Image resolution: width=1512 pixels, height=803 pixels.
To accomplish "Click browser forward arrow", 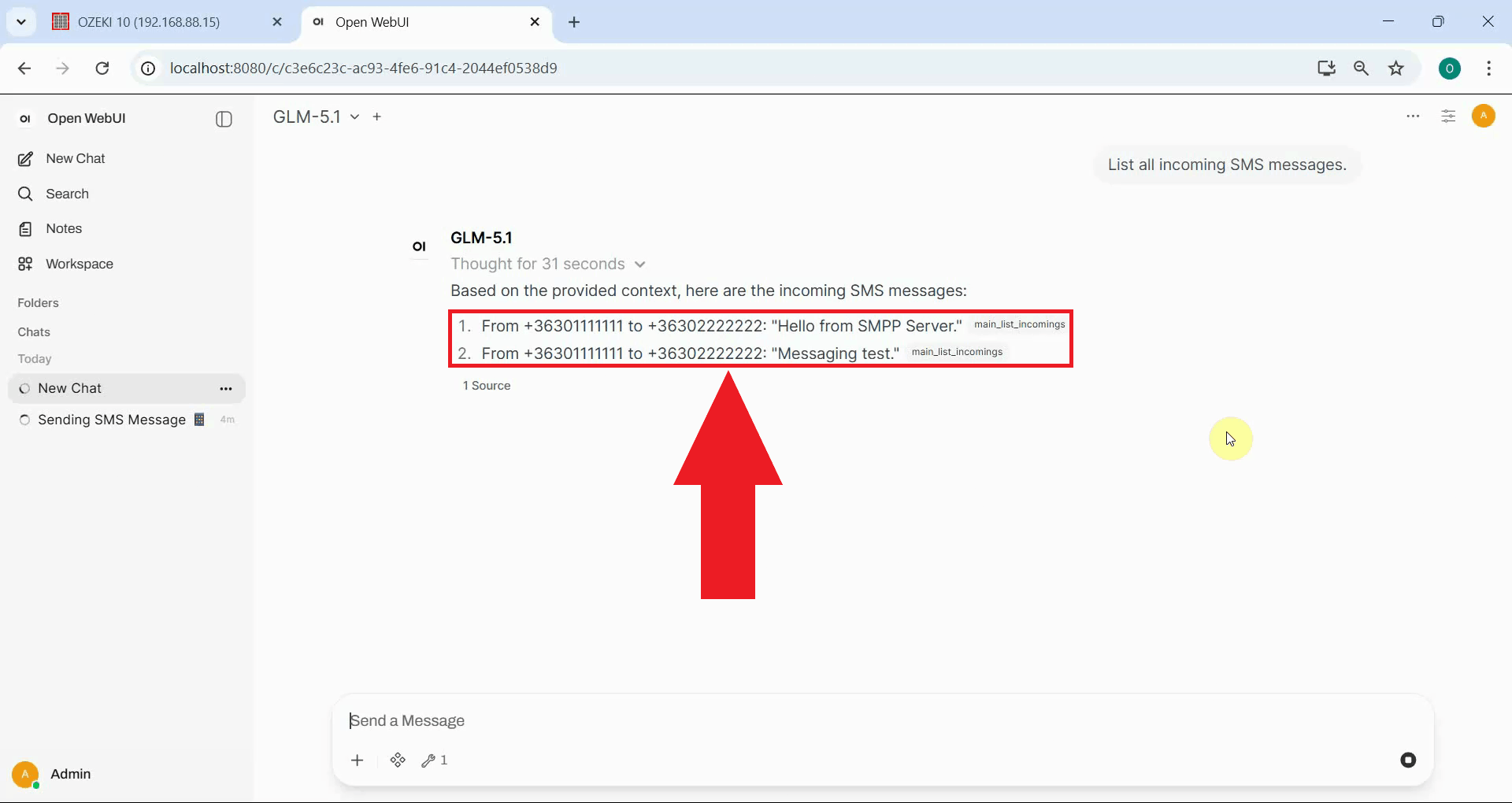I will [x=63, y=68].
